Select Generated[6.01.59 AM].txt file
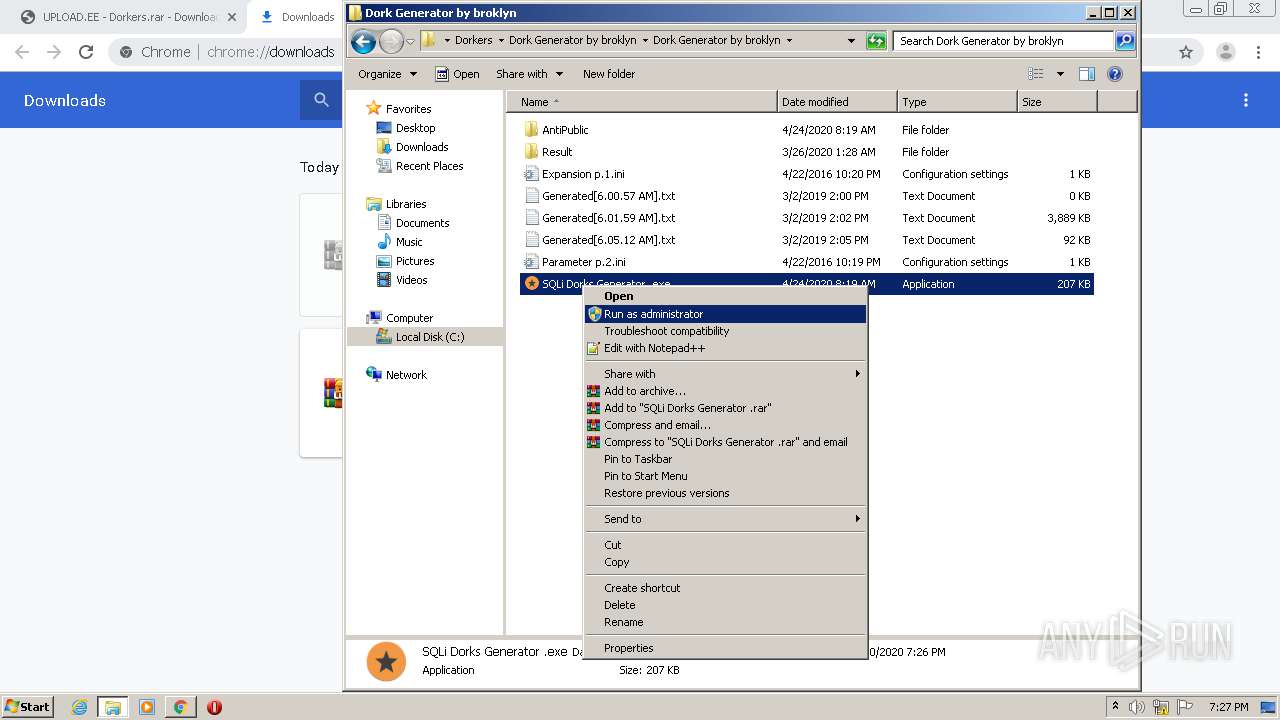The width and height of the screenshot is (1280, 720). [x=608, y=218]
